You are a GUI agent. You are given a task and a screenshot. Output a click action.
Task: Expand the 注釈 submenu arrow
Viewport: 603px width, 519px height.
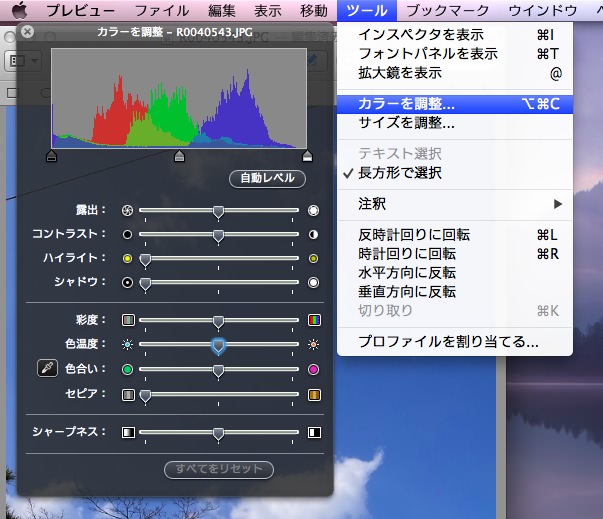tap(558, 204)
